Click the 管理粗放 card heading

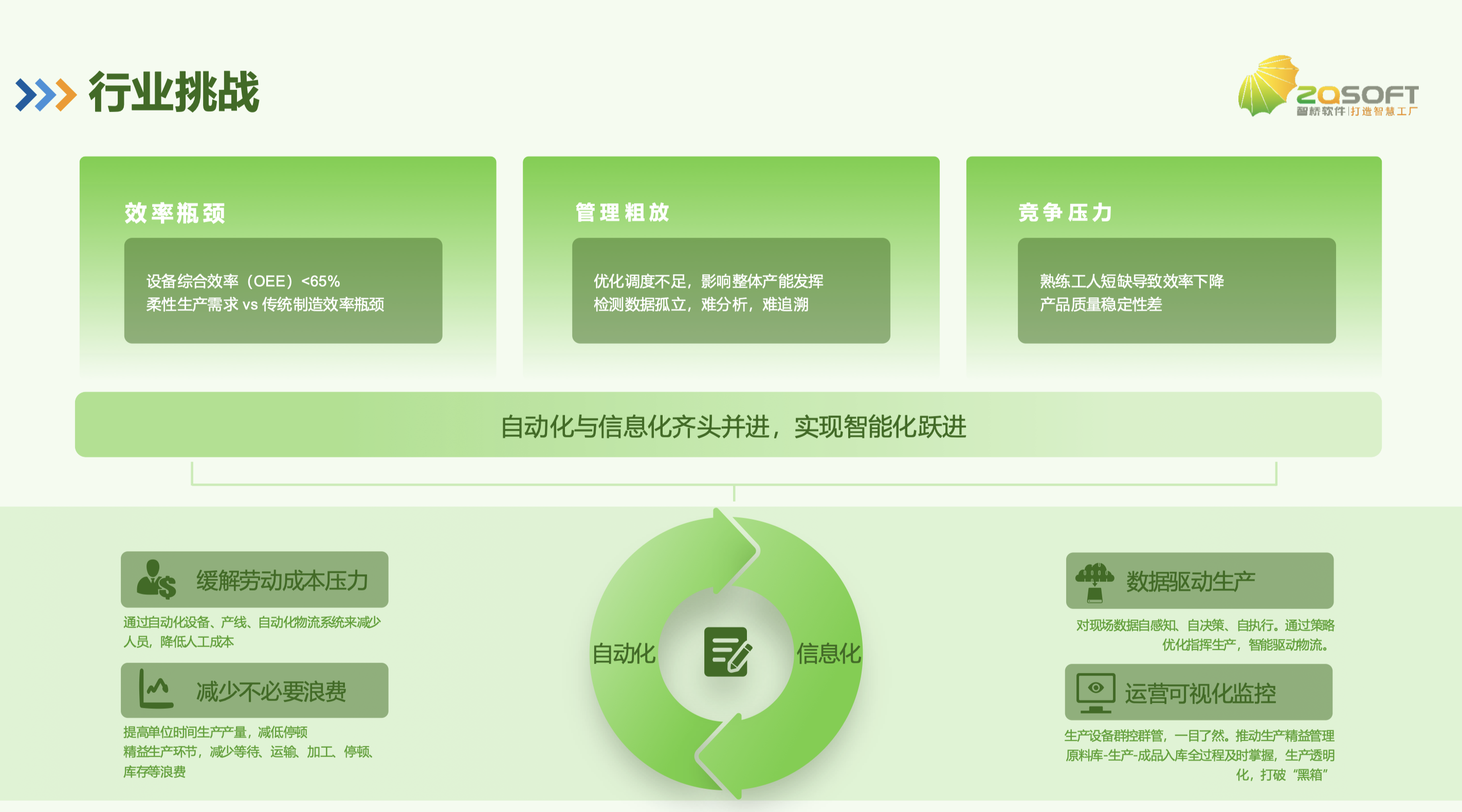[x=622, y=212]
